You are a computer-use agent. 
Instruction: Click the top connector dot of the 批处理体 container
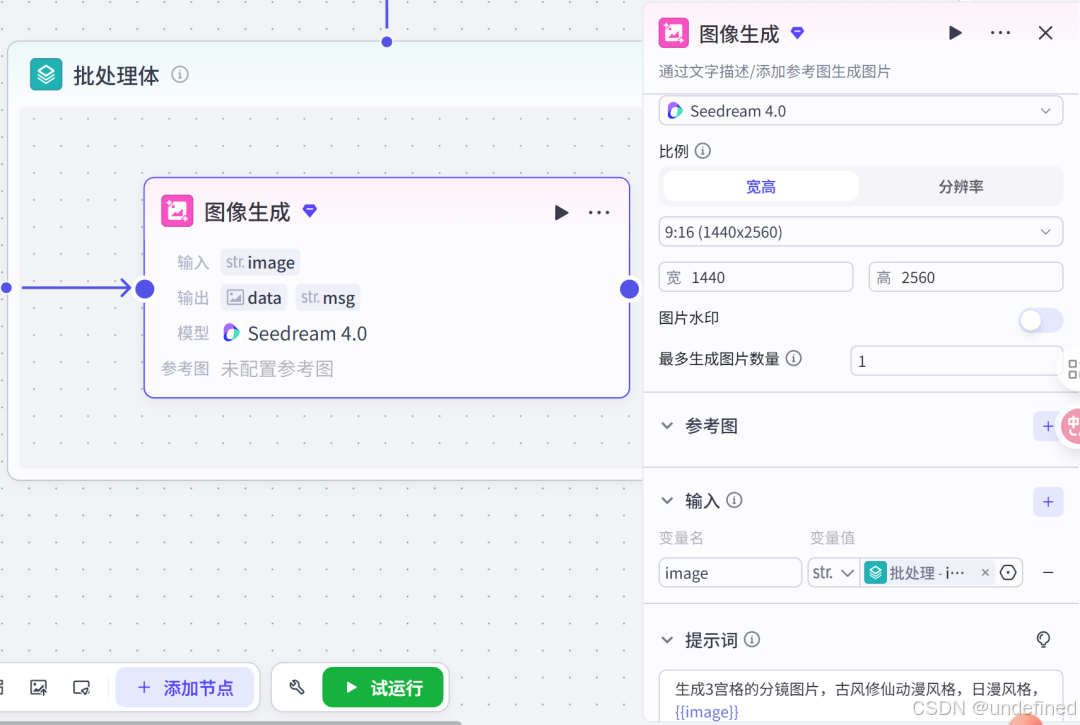coord(387,42)
